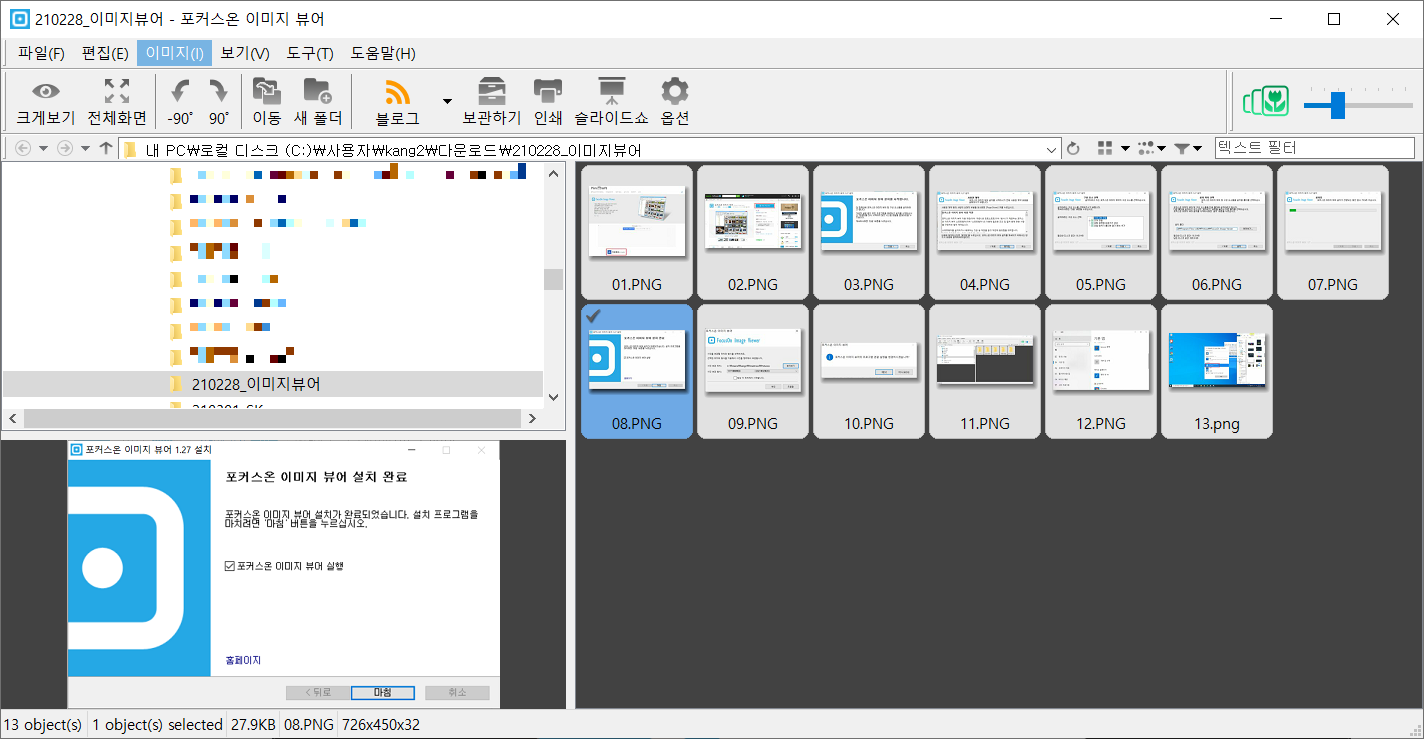
Task: Open the address path dropdown
Action: coord(1052,149)
